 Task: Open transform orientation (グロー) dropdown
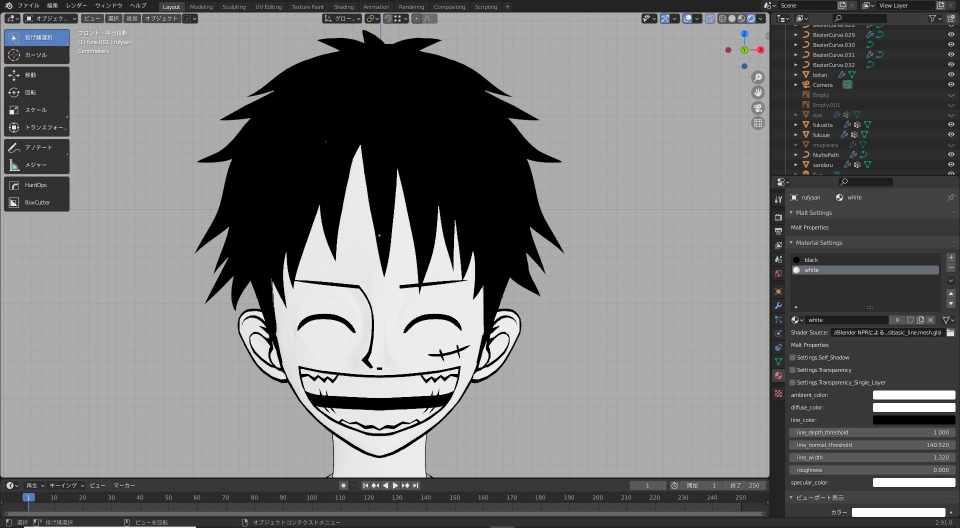coord(342,18)
